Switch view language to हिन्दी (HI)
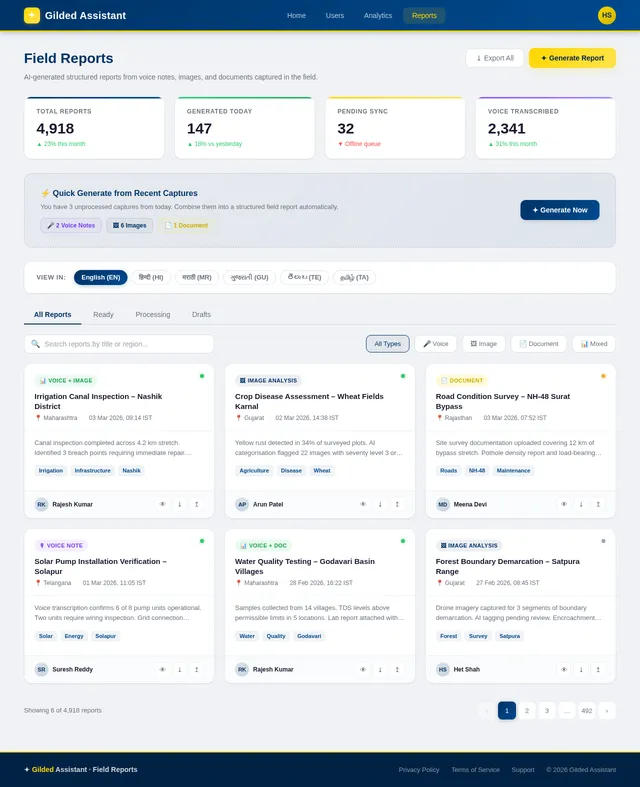 (151, 277)
